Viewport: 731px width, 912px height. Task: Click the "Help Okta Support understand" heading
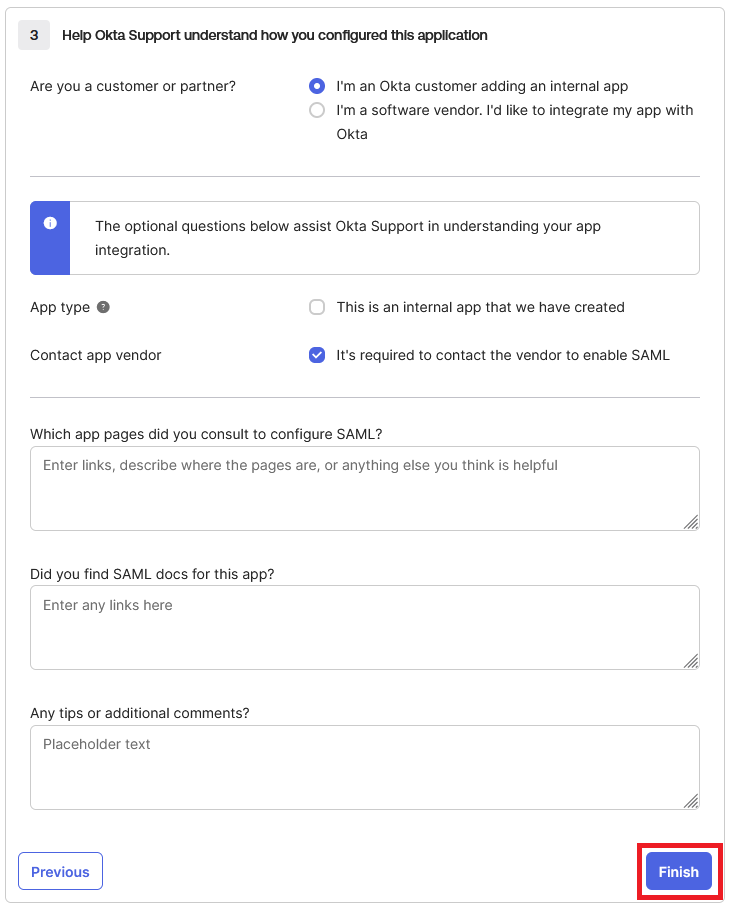click(274, 35)
